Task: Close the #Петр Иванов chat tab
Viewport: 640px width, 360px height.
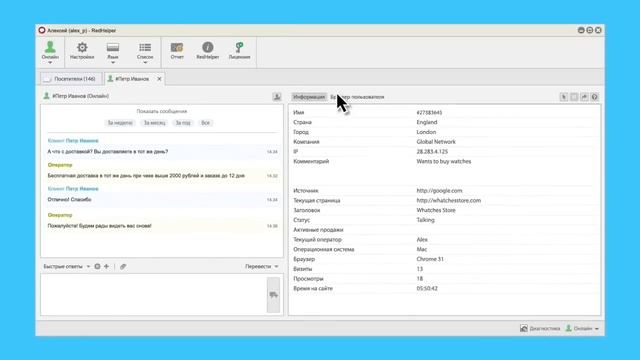Action: point(159,79)
